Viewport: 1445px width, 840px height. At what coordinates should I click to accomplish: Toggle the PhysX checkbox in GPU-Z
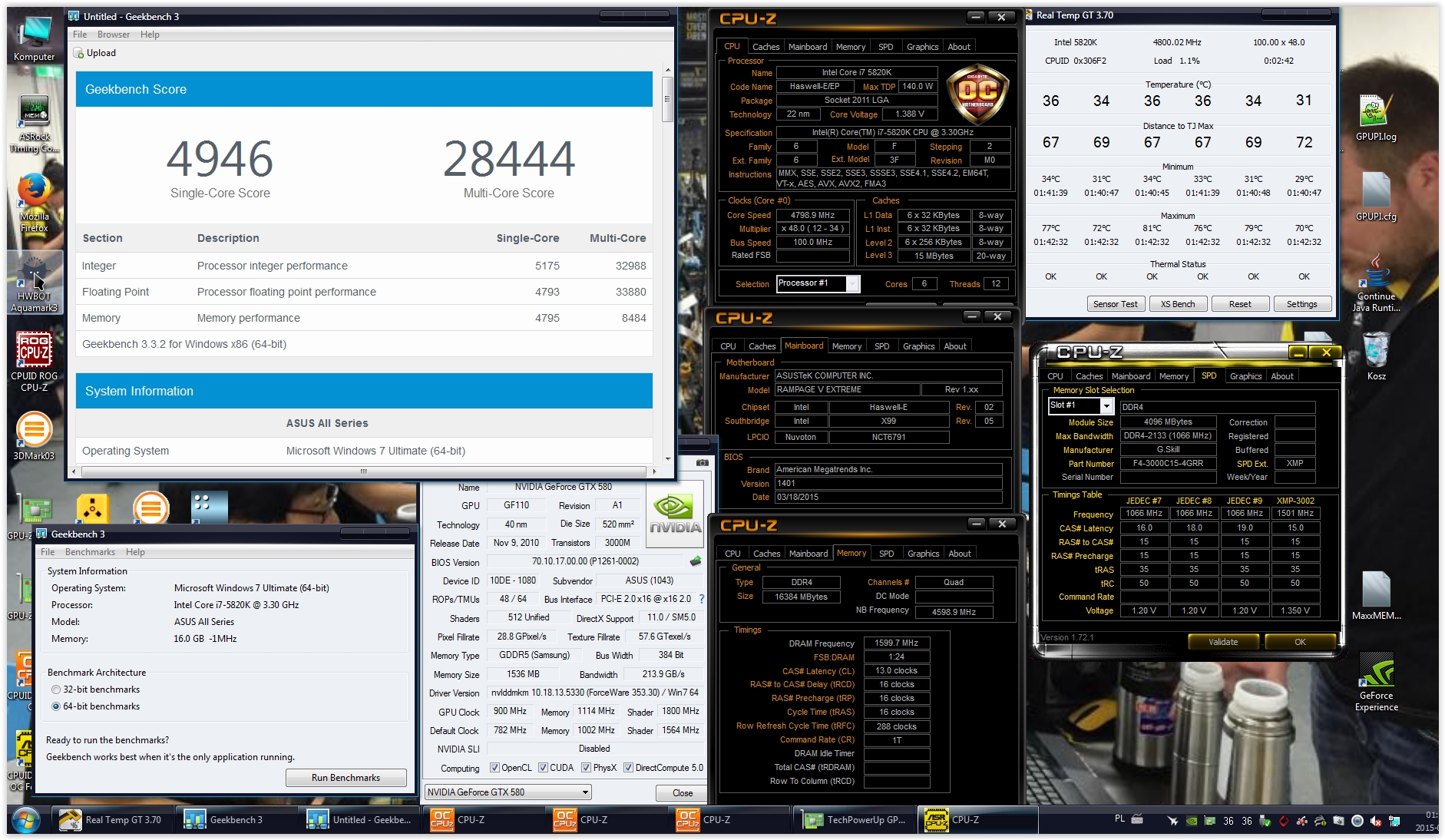point(587,768)
